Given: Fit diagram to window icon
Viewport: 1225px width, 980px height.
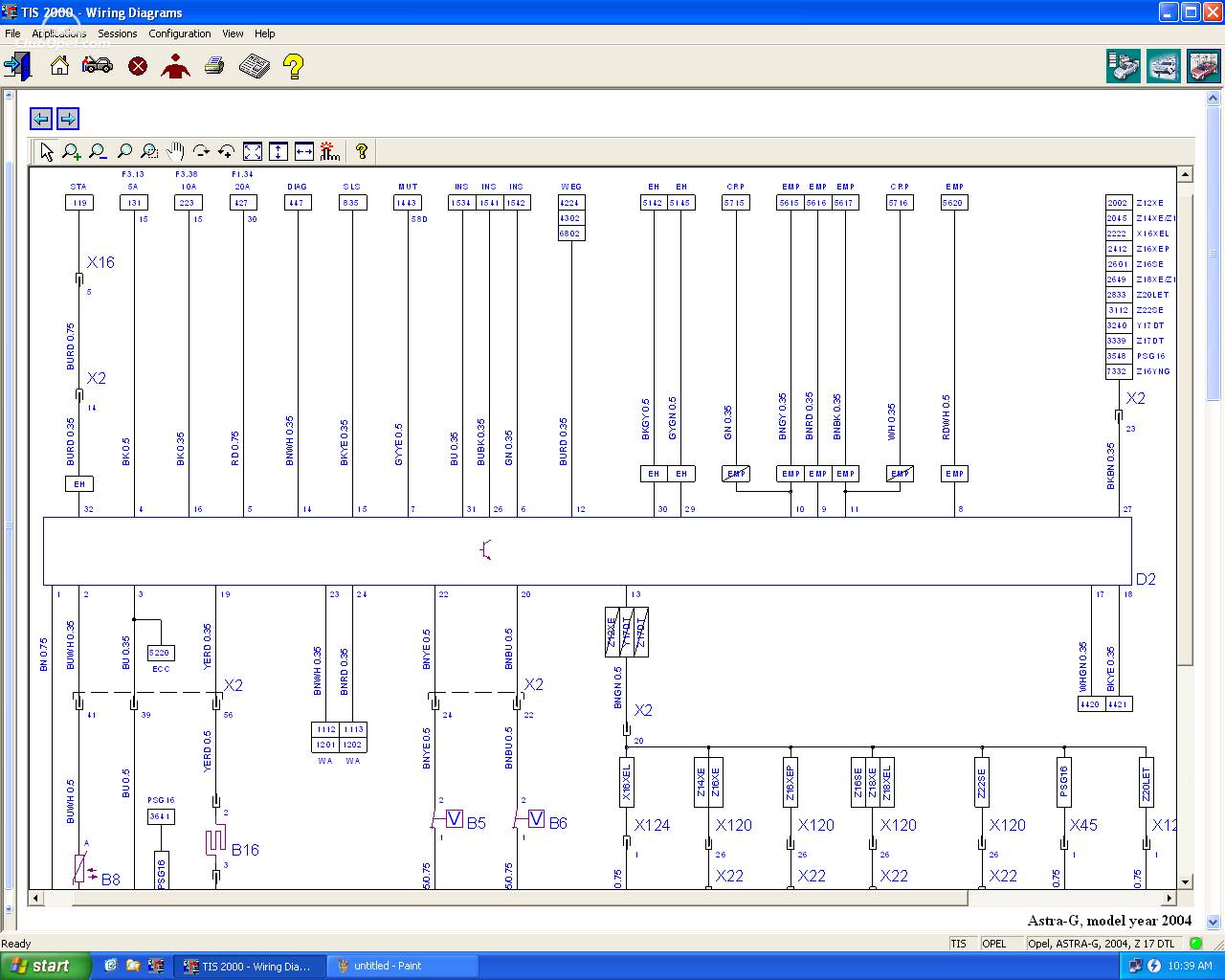Looking at the screenshot, I should point(253,151).
